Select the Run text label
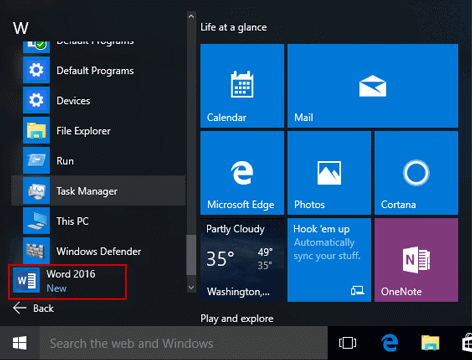Viewport: 472px width, 360px height. (65, 161)
